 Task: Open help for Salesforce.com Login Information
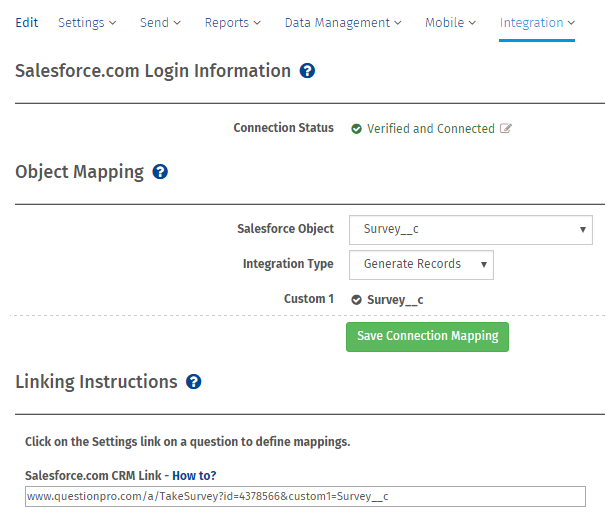tap(307, 71)
